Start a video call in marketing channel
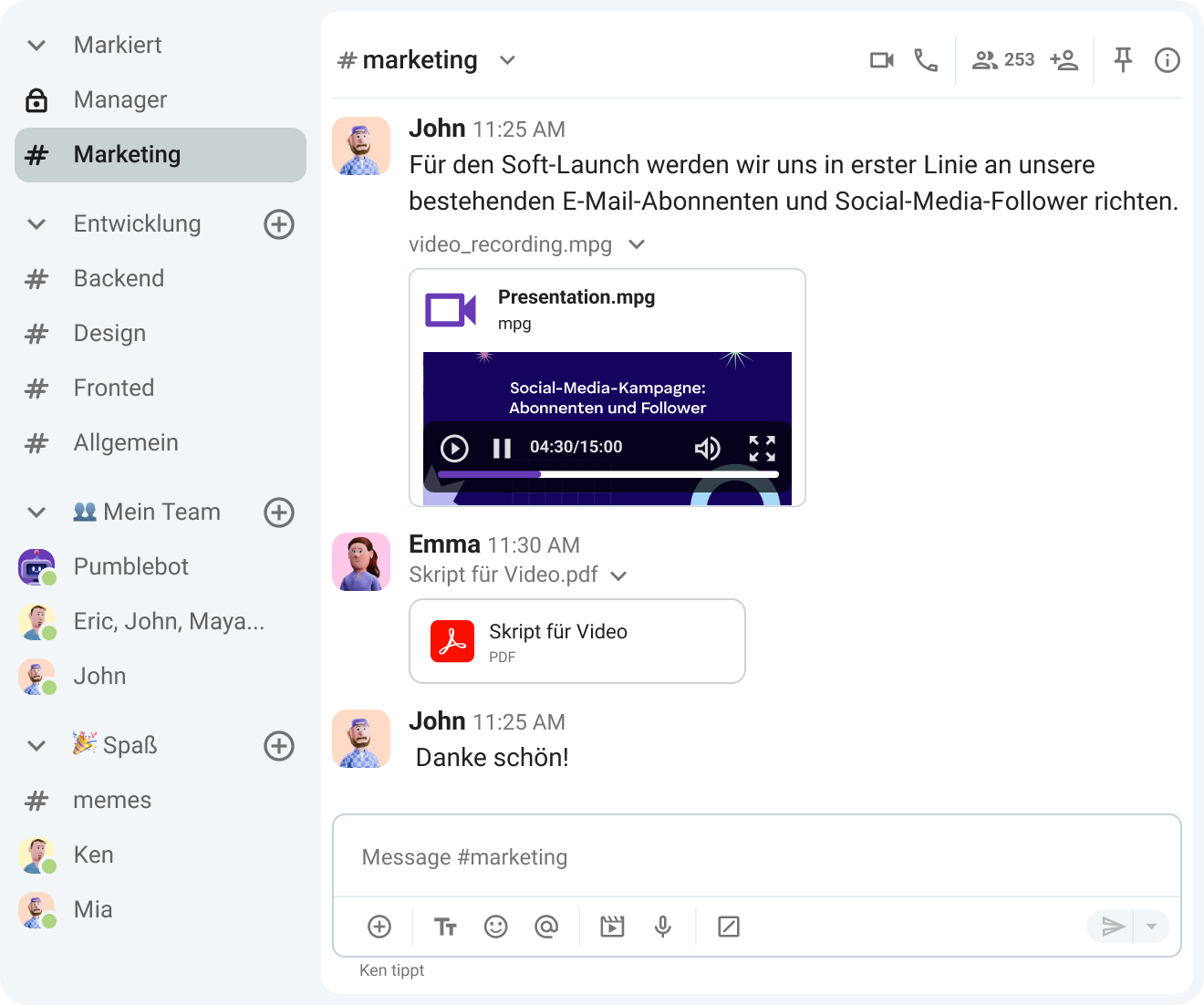1204x1005 pixels. pos(881,60)
